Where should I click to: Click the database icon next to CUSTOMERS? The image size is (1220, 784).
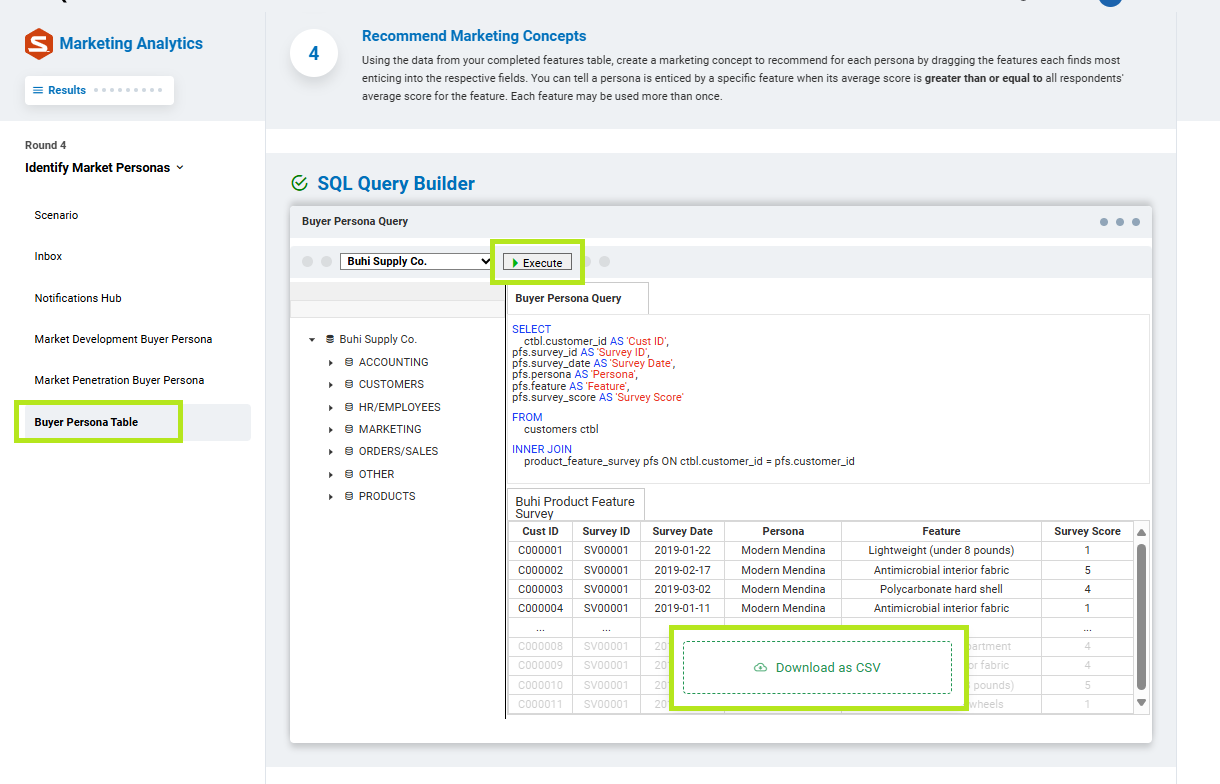click(349, 384)
